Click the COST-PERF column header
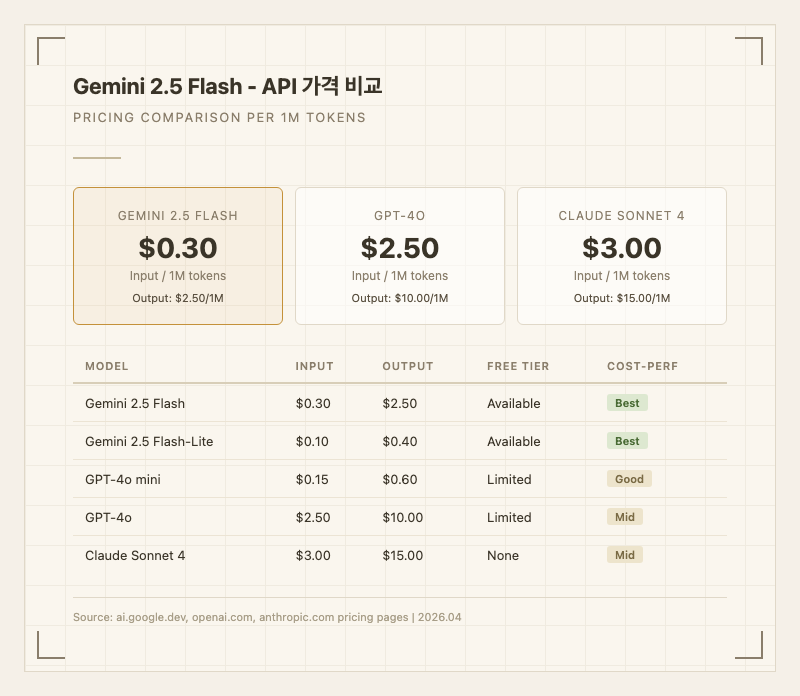Screen dimensions: 800x696 point(642,367)
